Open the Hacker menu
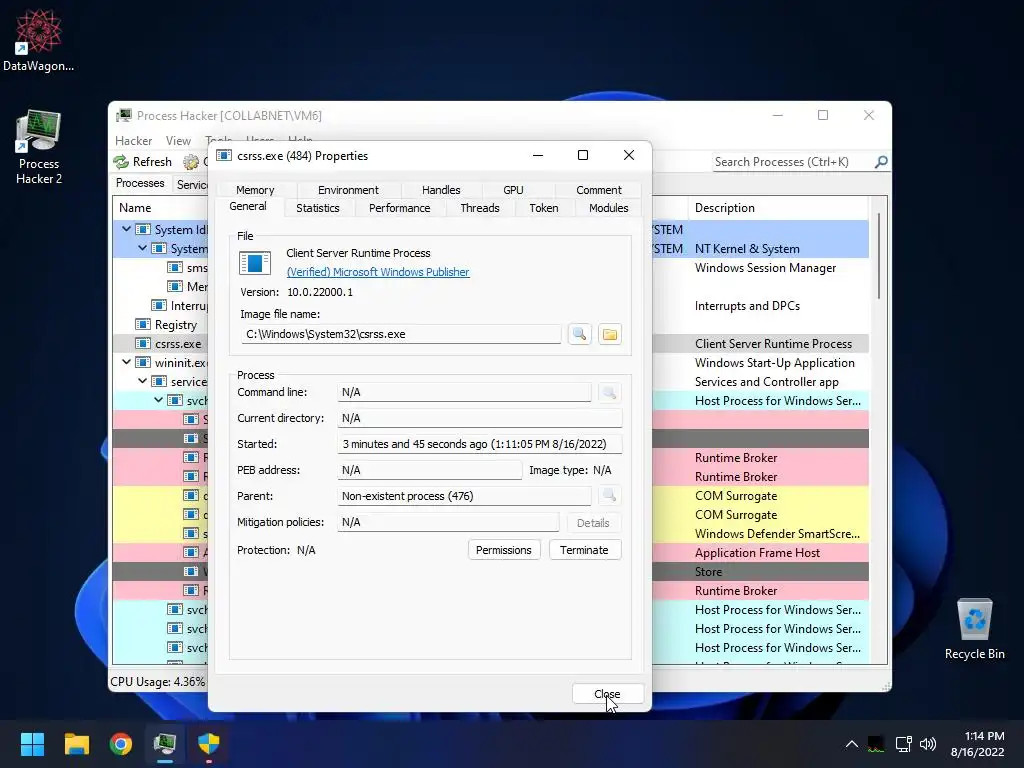Screen dimensions: 1024x768 coord(133,140)
